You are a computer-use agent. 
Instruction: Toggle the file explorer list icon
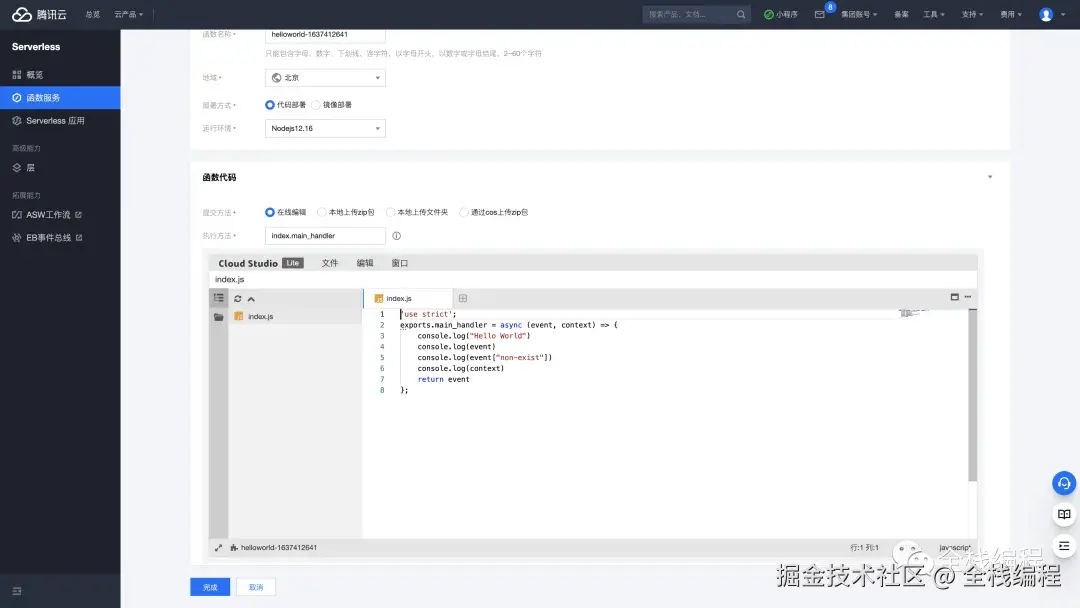(x=218, y=298)
